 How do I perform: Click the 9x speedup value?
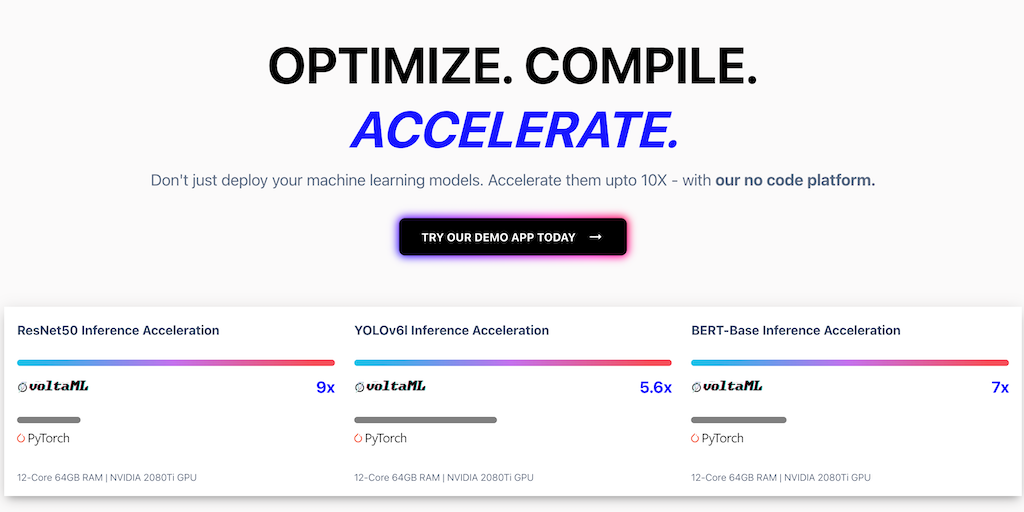pos(325,387)
